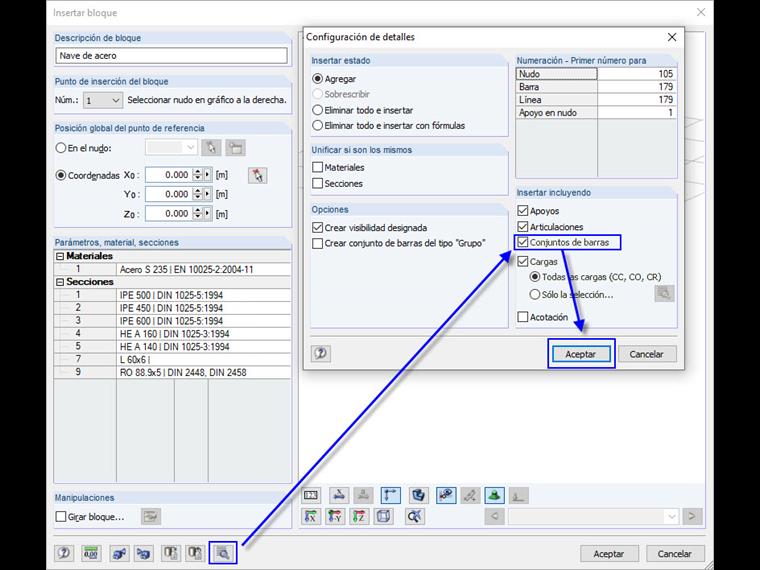Toggle Crear visibilidad designada checkbox
The image size is (760, 570).
(x=317, y=227)
